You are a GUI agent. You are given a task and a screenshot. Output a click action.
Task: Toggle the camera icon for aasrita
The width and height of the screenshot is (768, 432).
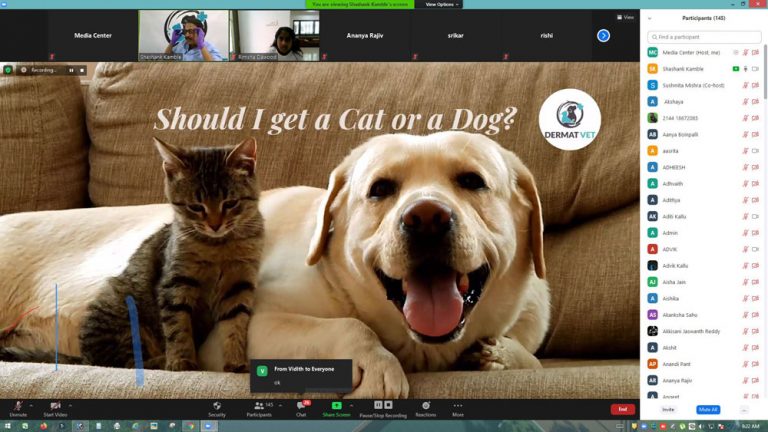pos(755,151)
